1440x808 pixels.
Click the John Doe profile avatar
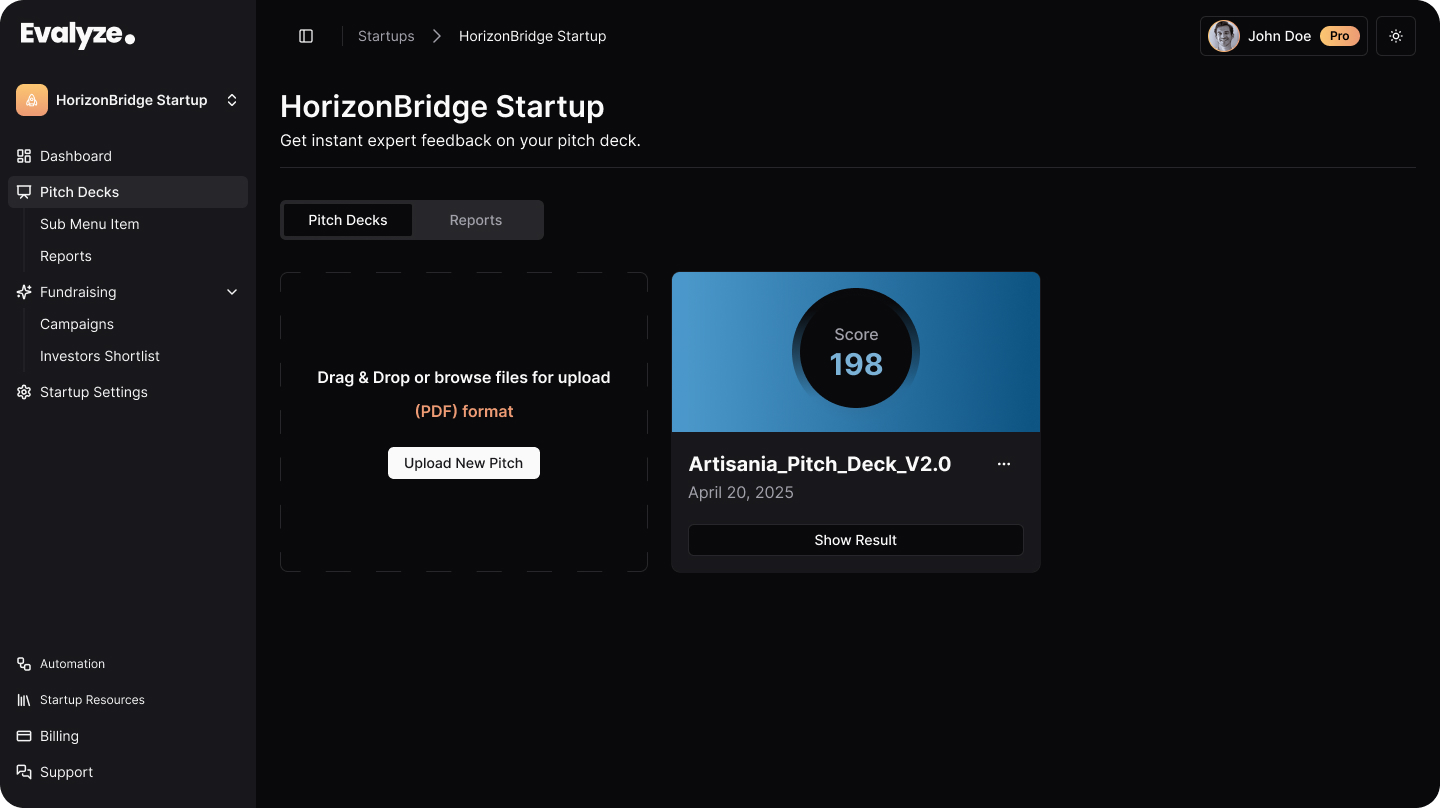[x=1224, y=36]
